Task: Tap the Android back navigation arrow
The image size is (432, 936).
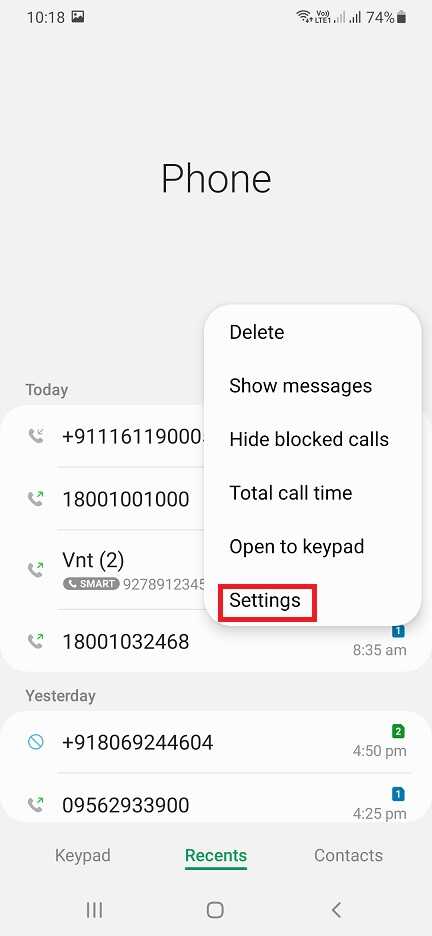Action: (x=337, y=910)
